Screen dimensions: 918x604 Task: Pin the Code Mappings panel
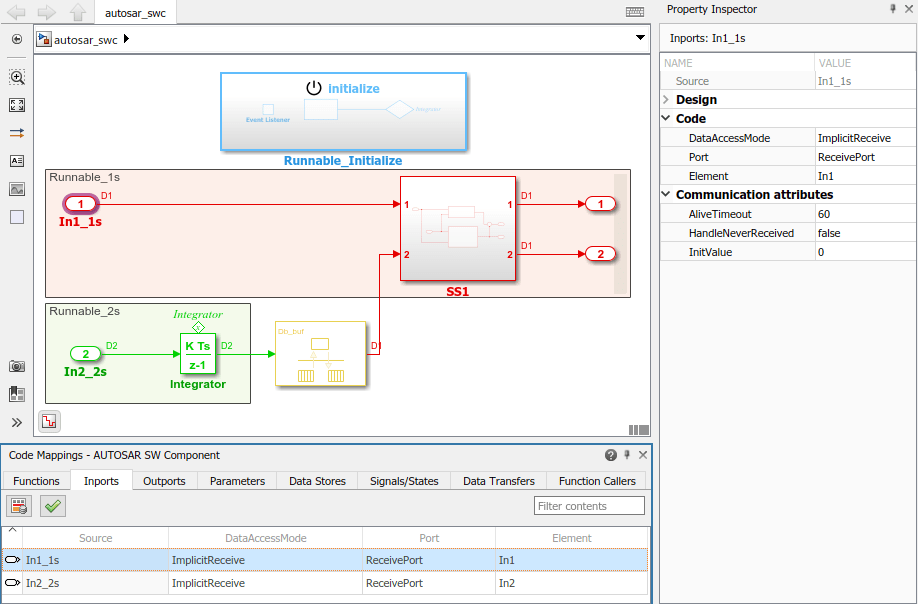[627, 455]
